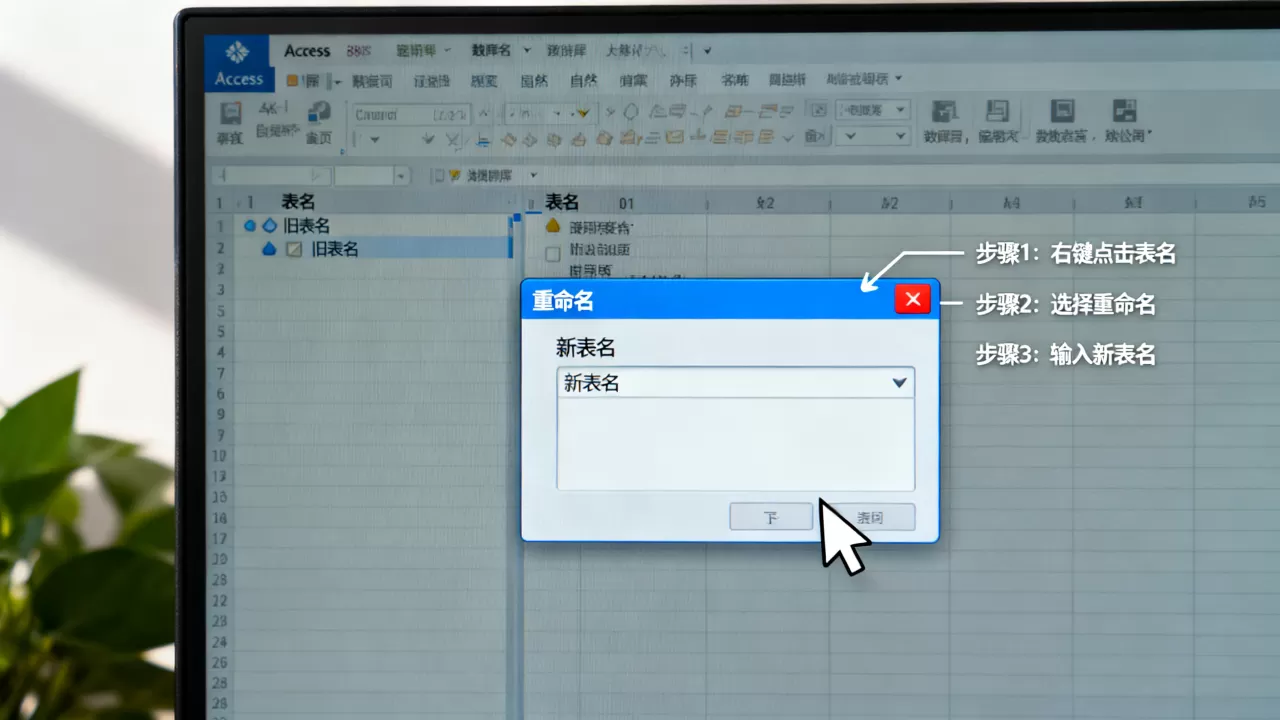
Task: Click the first of the four large icons at the ribbon's right end
Action: (944, 111)
